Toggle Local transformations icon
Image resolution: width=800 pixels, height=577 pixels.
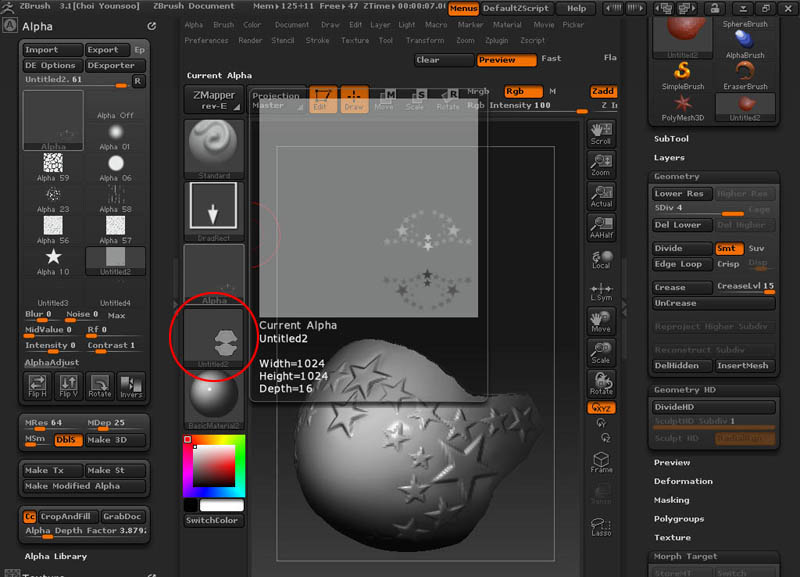601,259
